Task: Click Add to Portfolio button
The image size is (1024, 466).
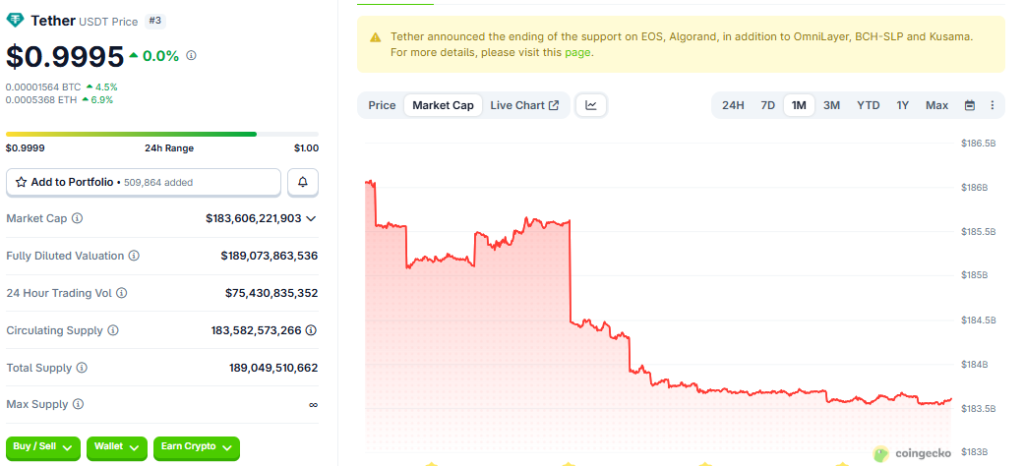Action: click(x=143, y=182)
